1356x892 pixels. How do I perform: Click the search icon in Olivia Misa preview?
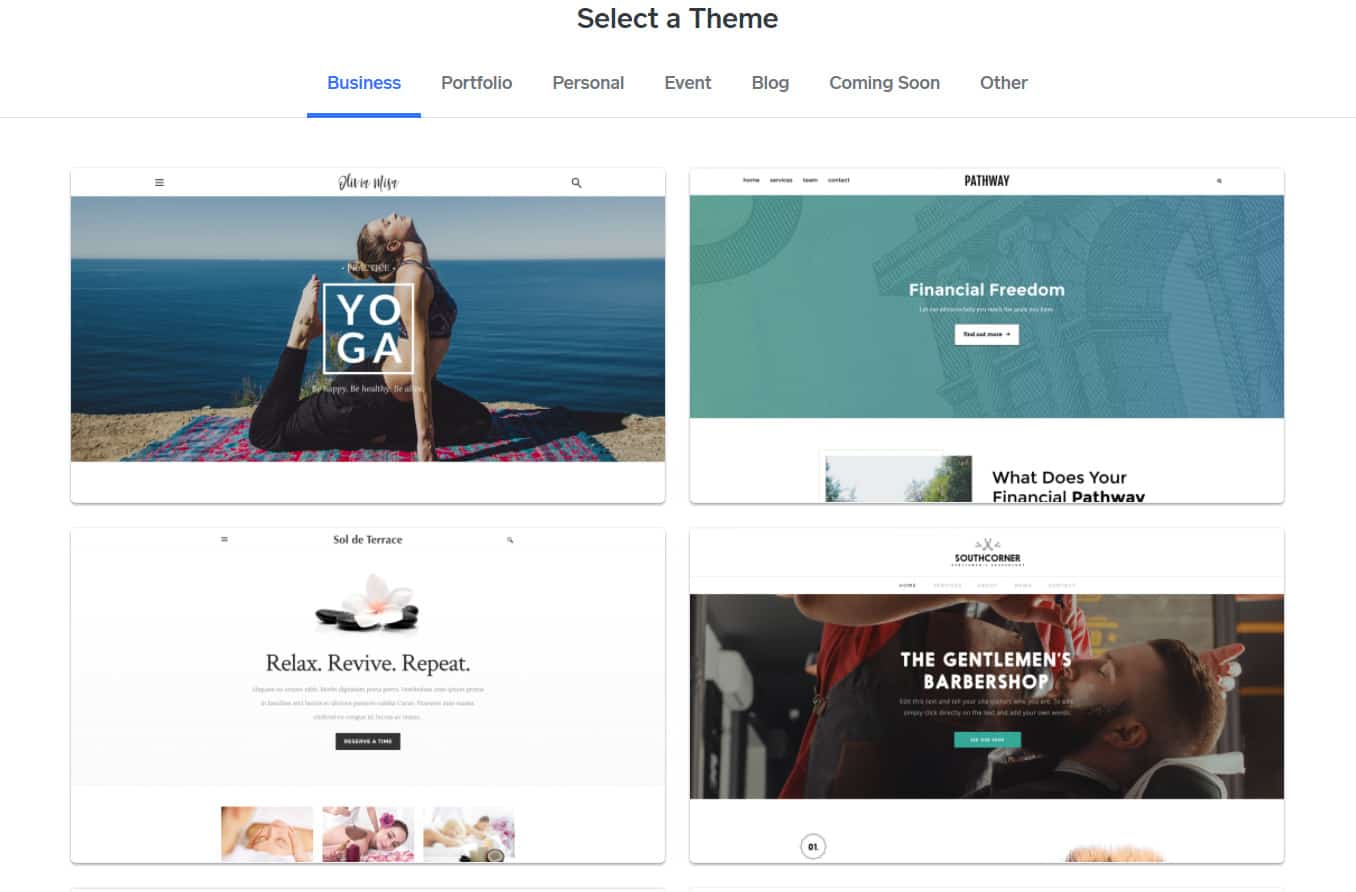pos(576,182)
